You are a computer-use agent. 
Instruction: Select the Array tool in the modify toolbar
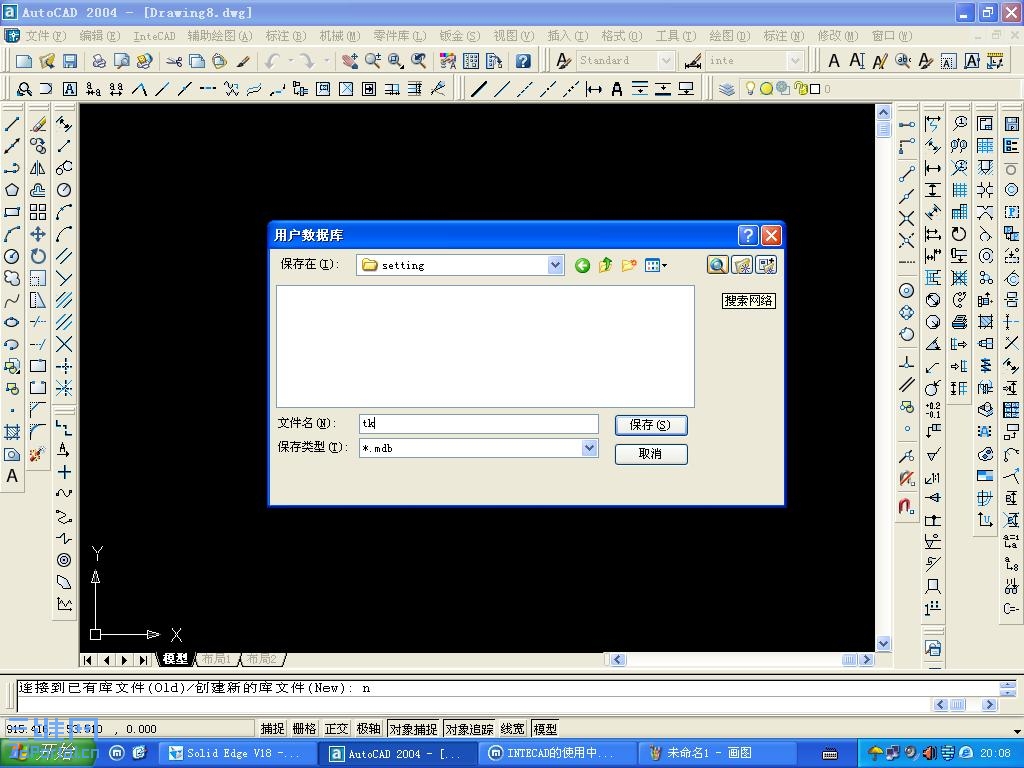tap(38, 212)
